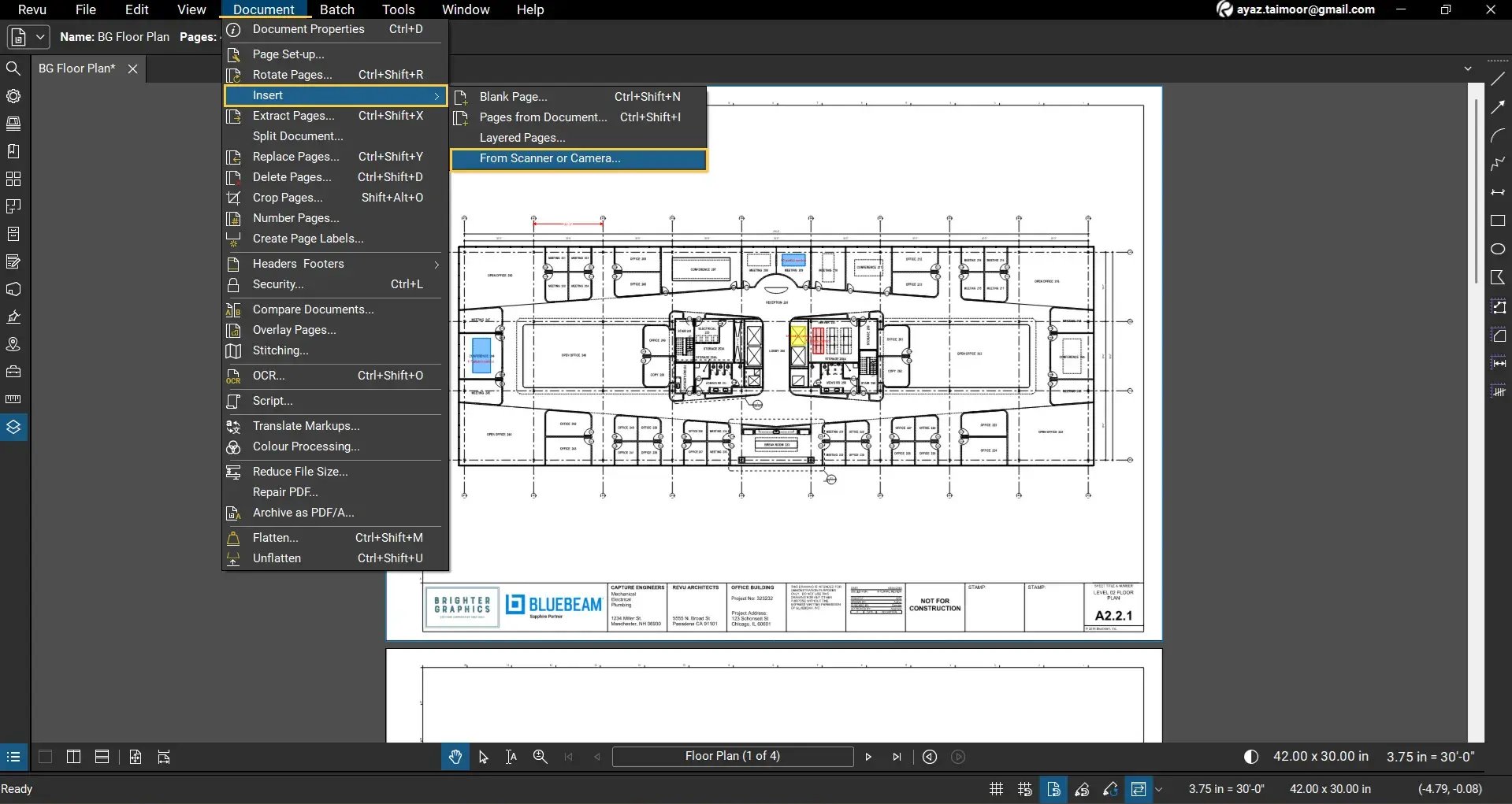
Task: Go to the next page with the arrow button
Action: click(867, 756)
